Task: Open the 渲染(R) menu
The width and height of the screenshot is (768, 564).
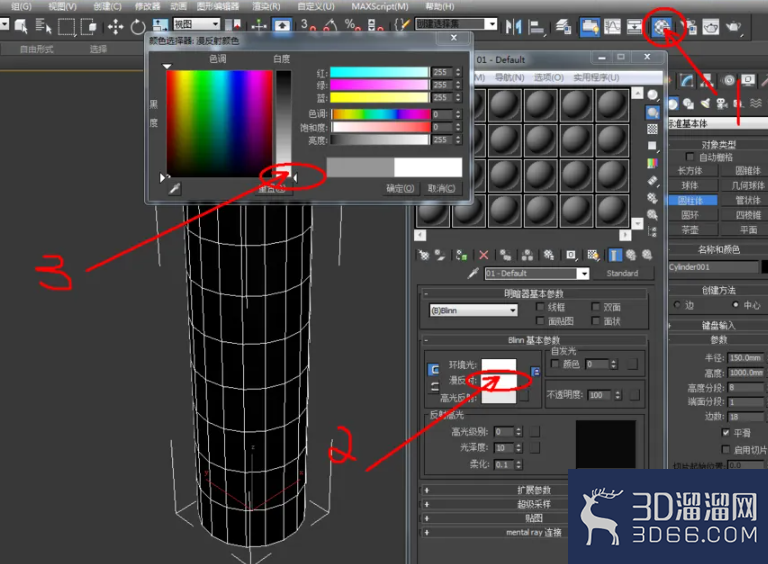Action: pyautogui.click(x=266, y=6)
